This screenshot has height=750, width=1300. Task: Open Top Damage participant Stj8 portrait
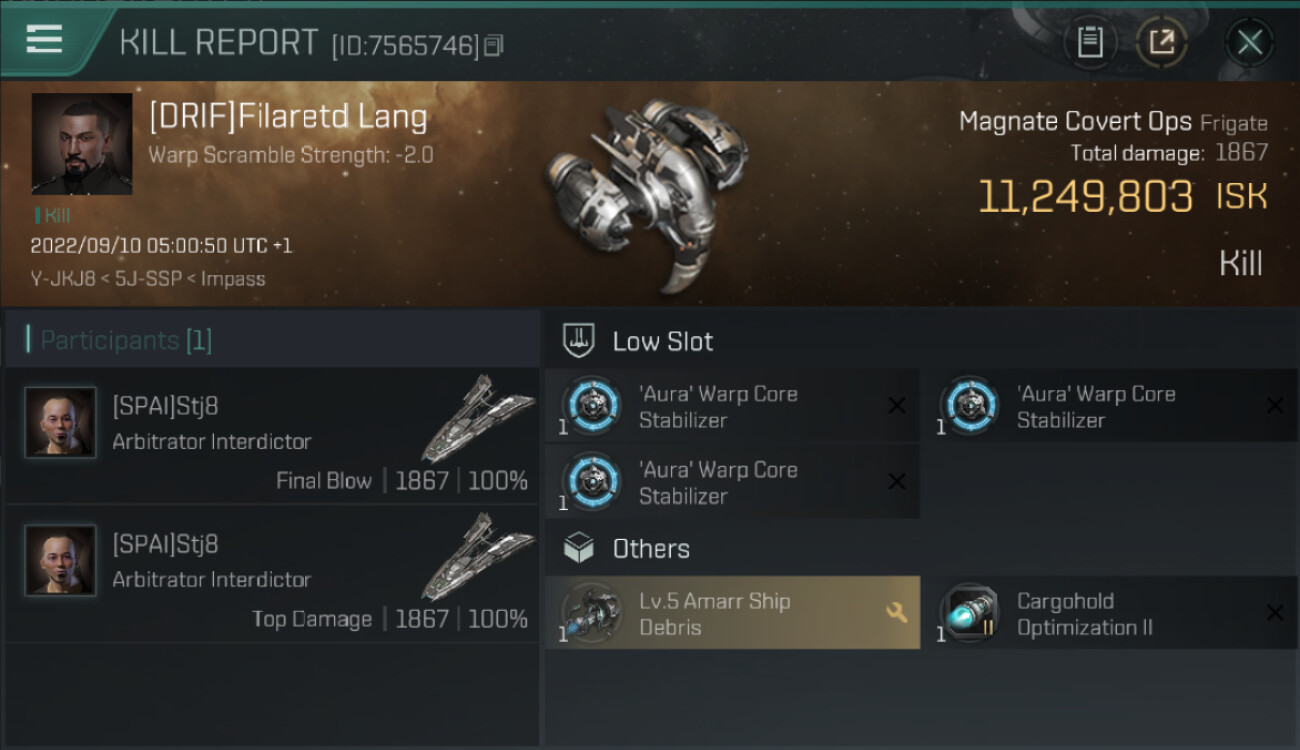click(60, 561)
